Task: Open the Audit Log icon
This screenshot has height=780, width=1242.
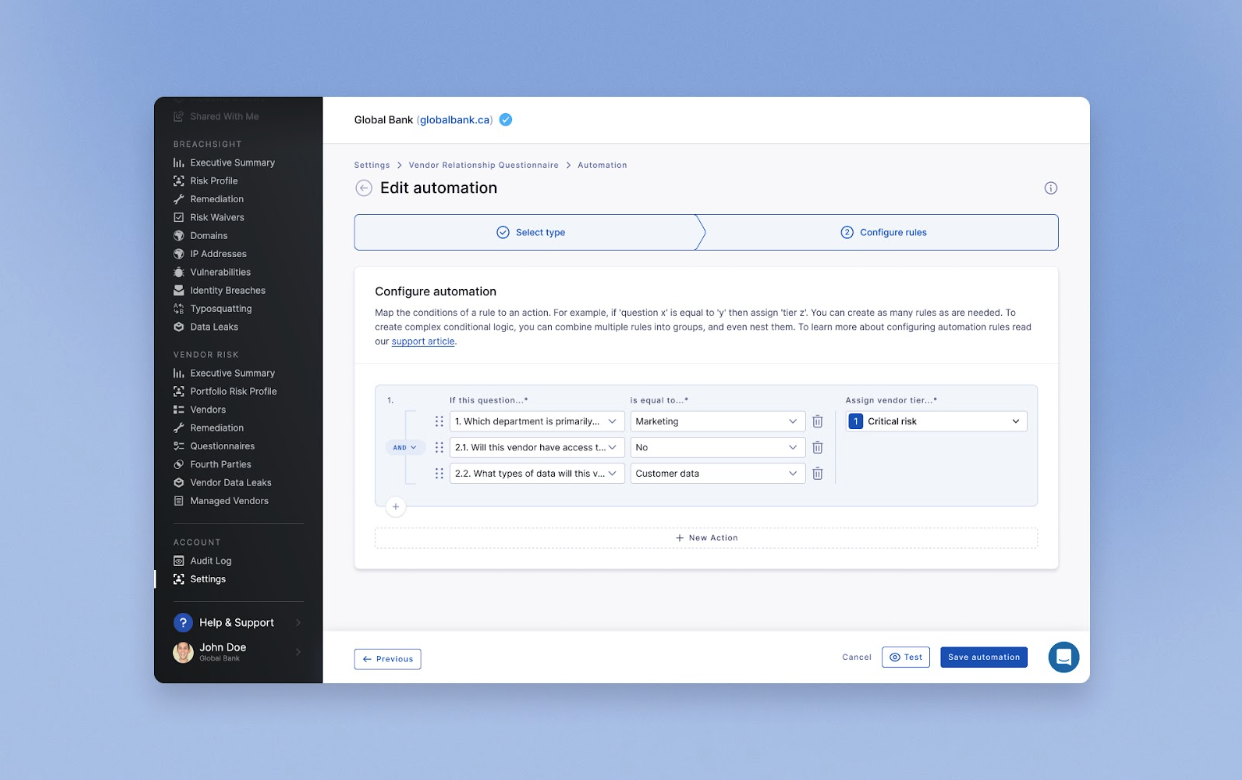Action: [179, 561]
